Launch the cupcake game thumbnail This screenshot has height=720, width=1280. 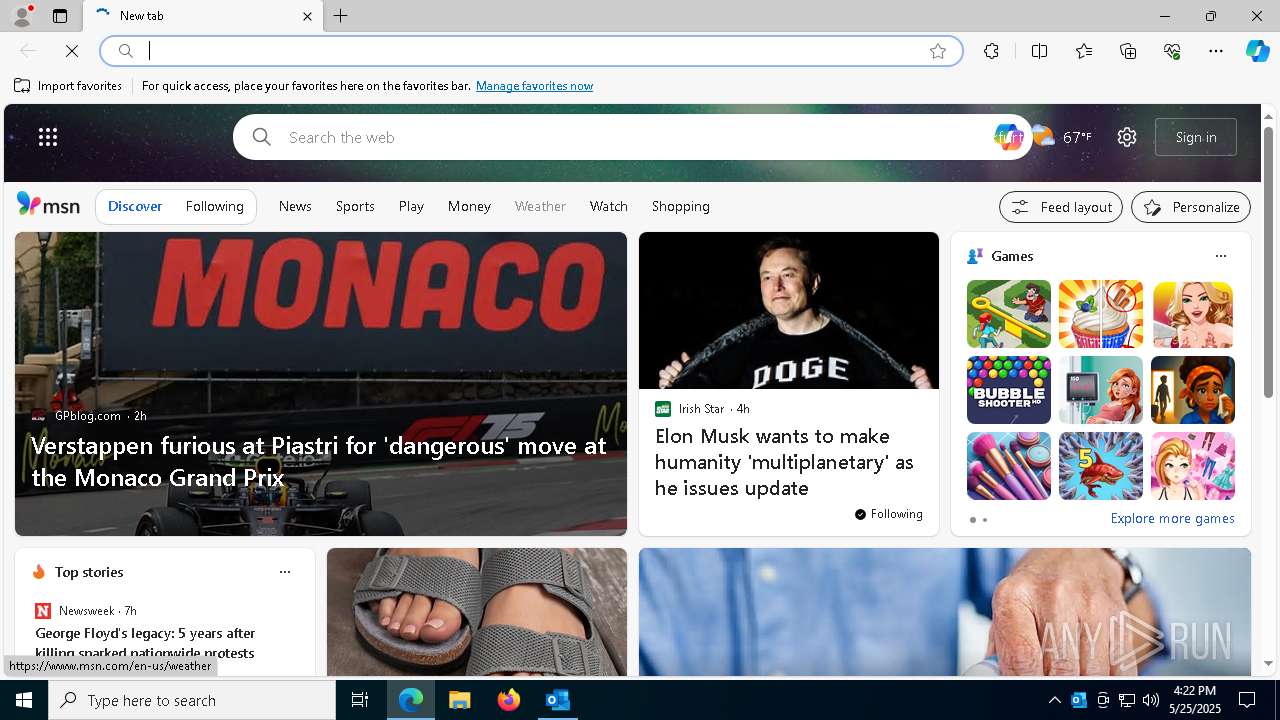tap(1101, 314)
